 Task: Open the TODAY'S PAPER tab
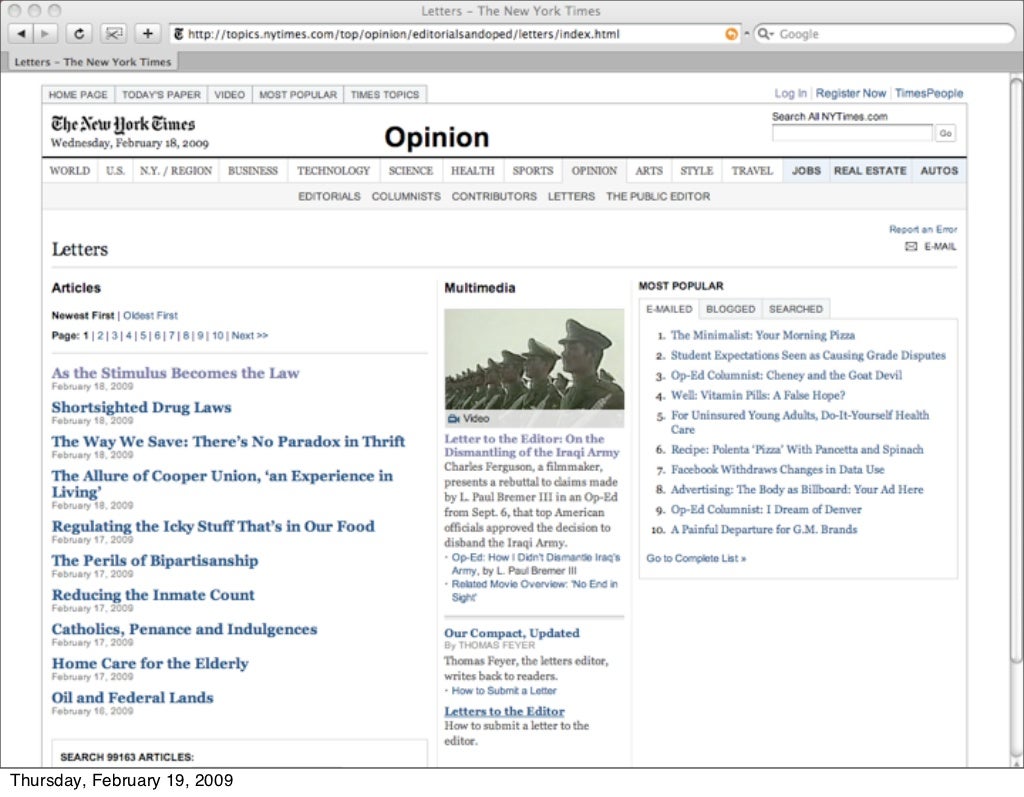pos(161,95)
